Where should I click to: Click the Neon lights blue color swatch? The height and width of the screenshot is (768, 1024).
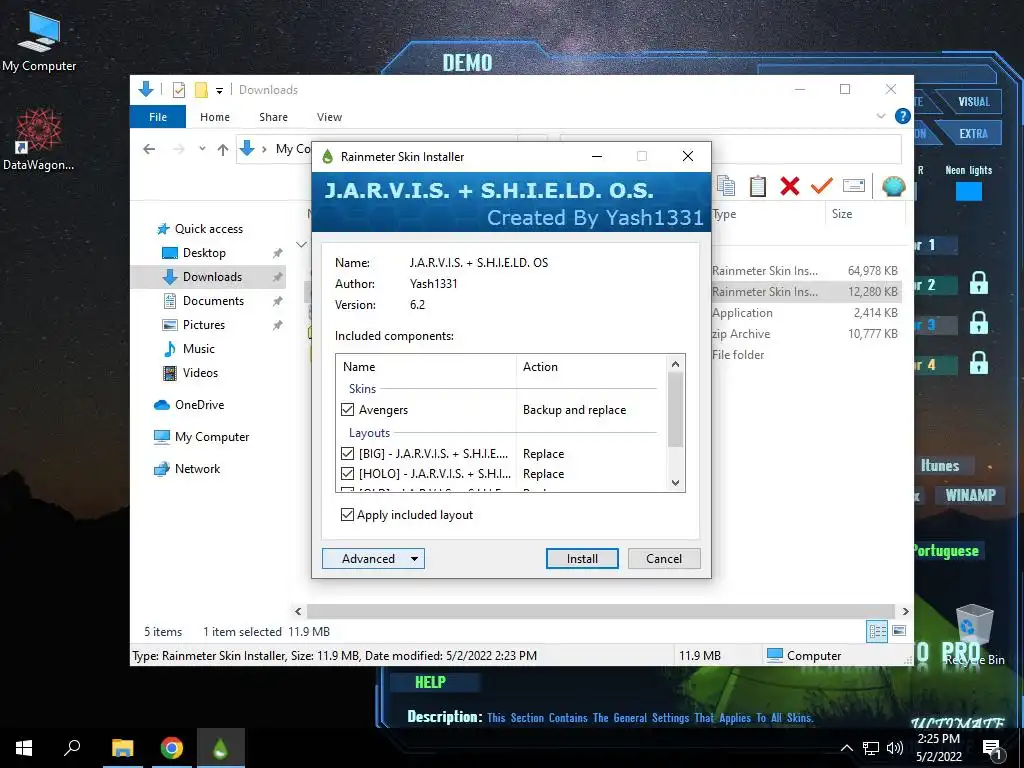coord(968,191)
